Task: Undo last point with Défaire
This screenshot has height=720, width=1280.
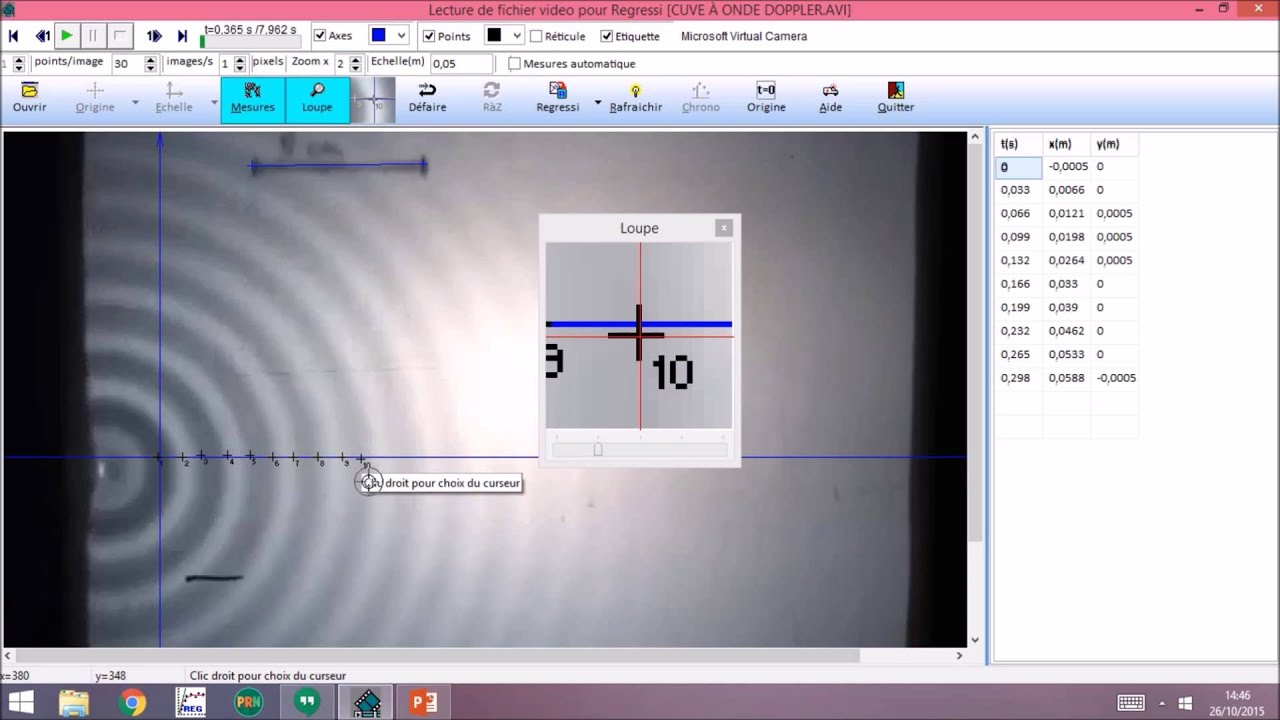Action: point(427,98)
